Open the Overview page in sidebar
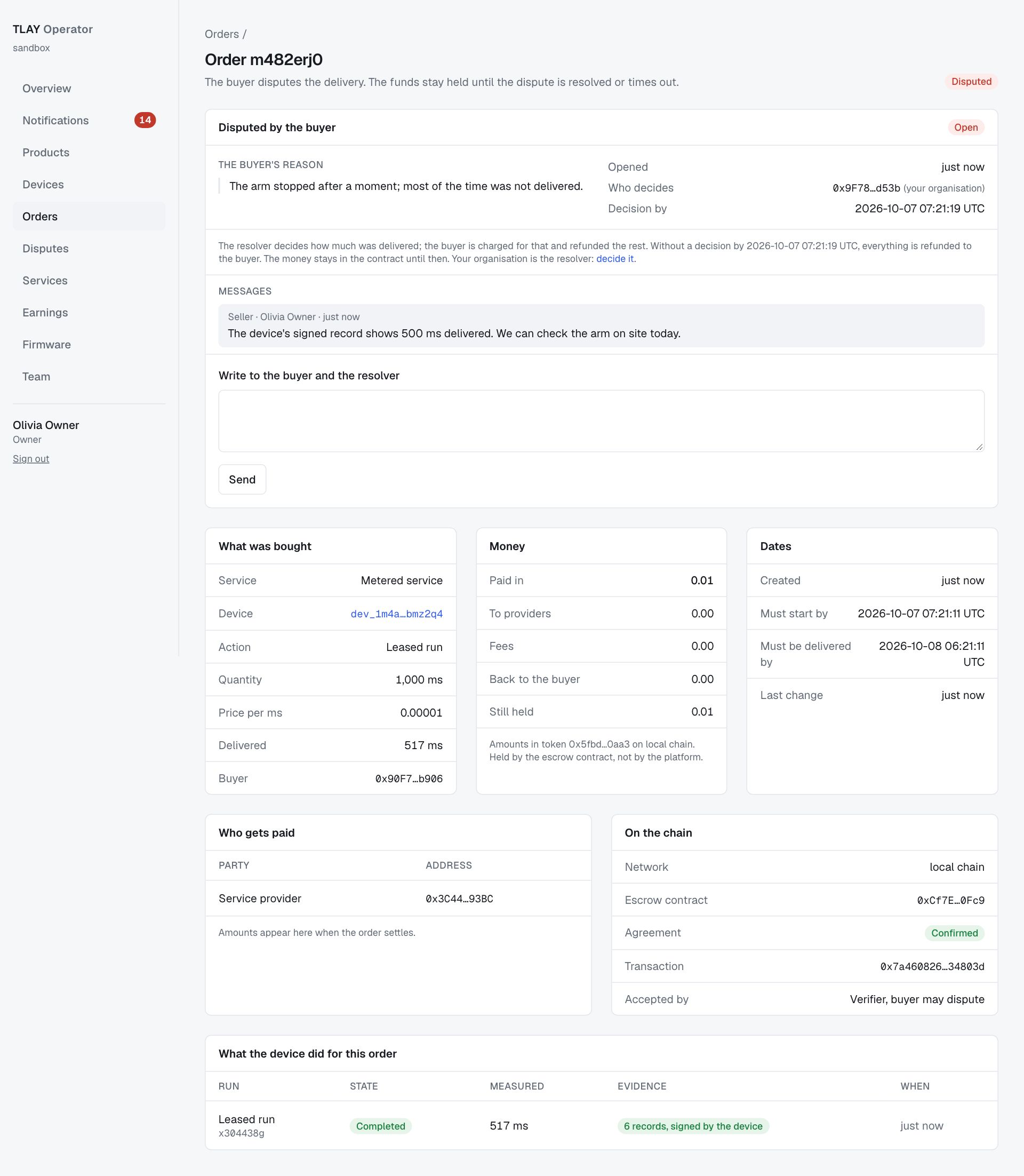This screenshot has height=1176, width=1024. tap(89, 89)
